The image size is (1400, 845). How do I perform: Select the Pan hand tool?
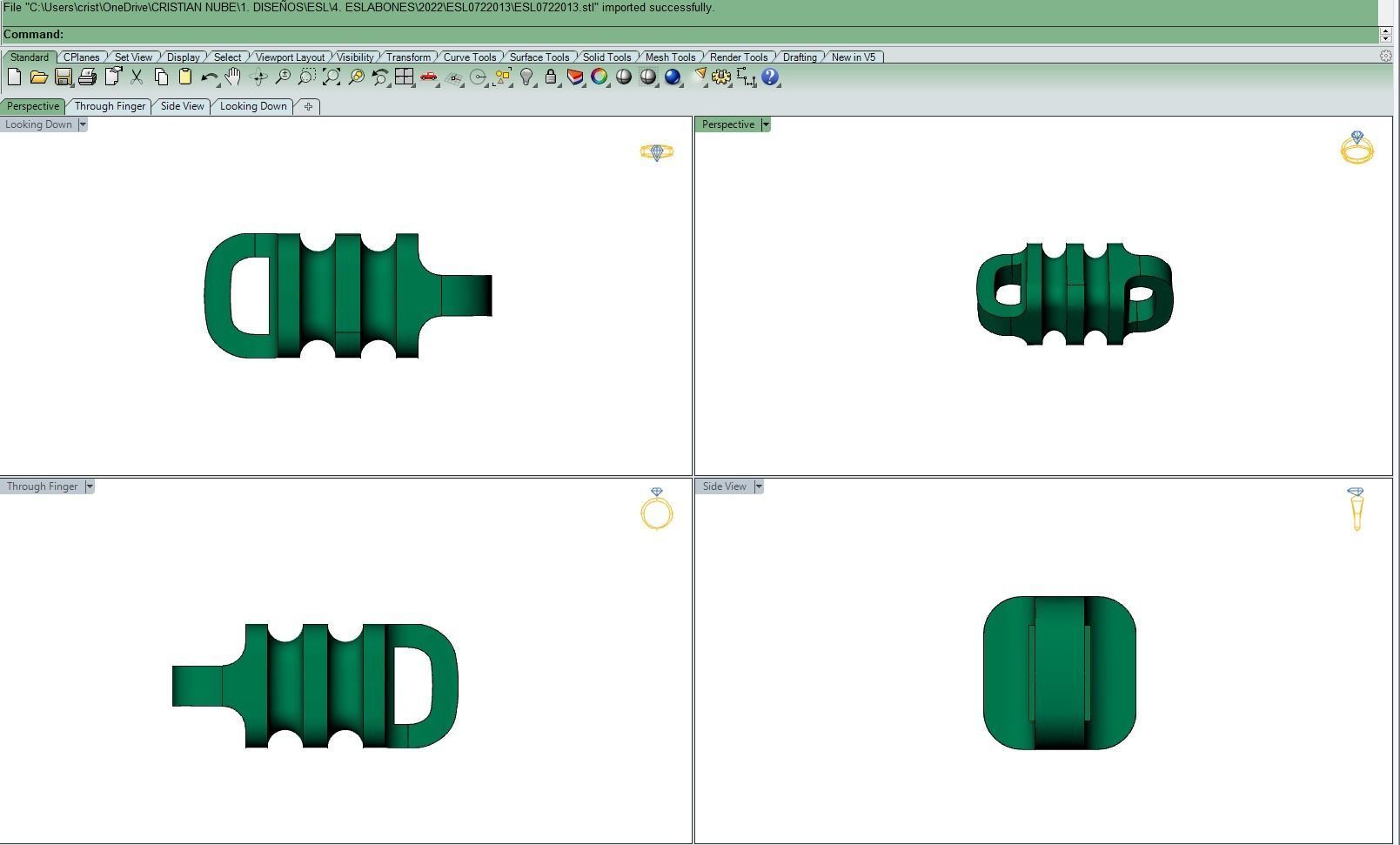point(233,77)
